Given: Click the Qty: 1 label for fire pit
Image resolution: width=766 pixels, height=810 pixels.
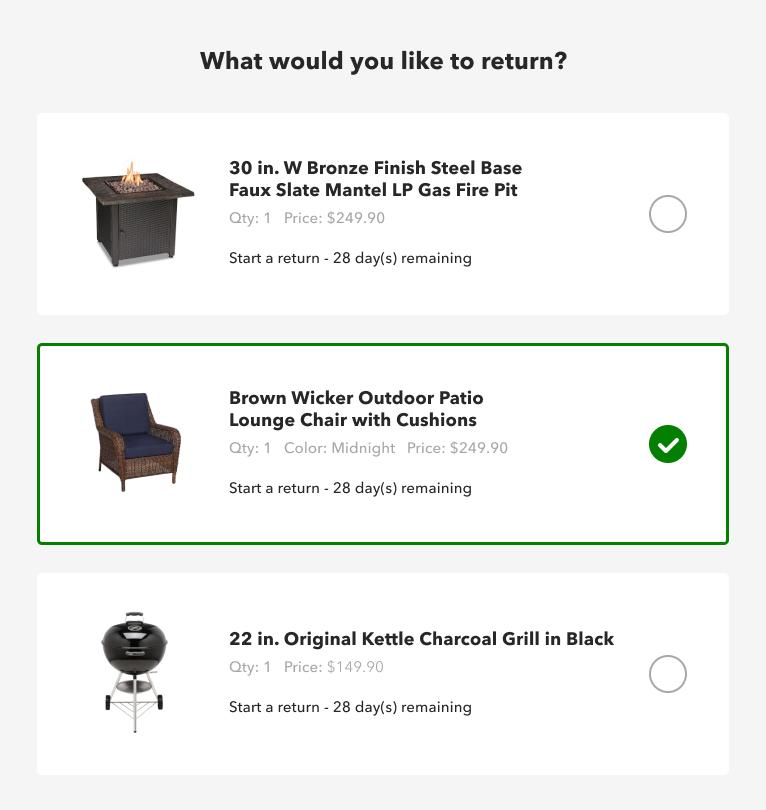Looking at the screenshot, I should click(x=250, y=218).
